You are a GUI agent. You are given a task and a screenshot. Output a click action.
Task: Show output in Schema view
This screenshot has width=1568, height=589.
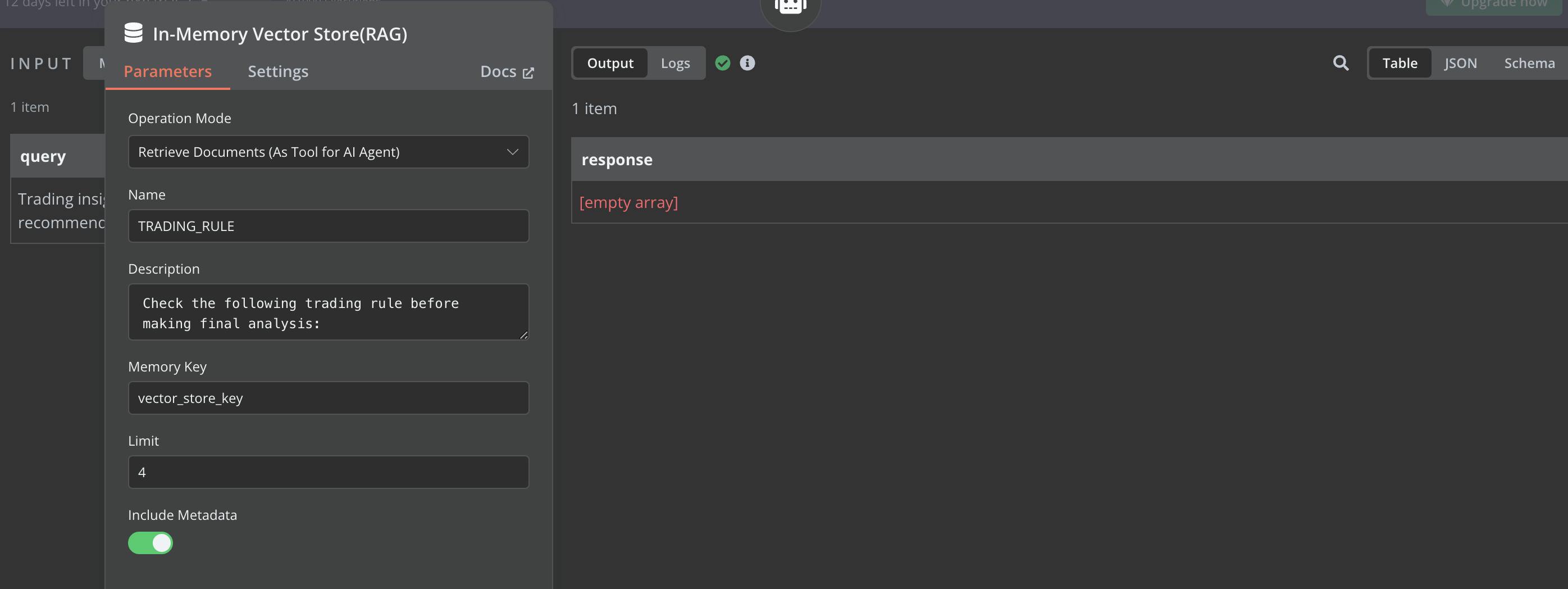tap(1529, 63)
